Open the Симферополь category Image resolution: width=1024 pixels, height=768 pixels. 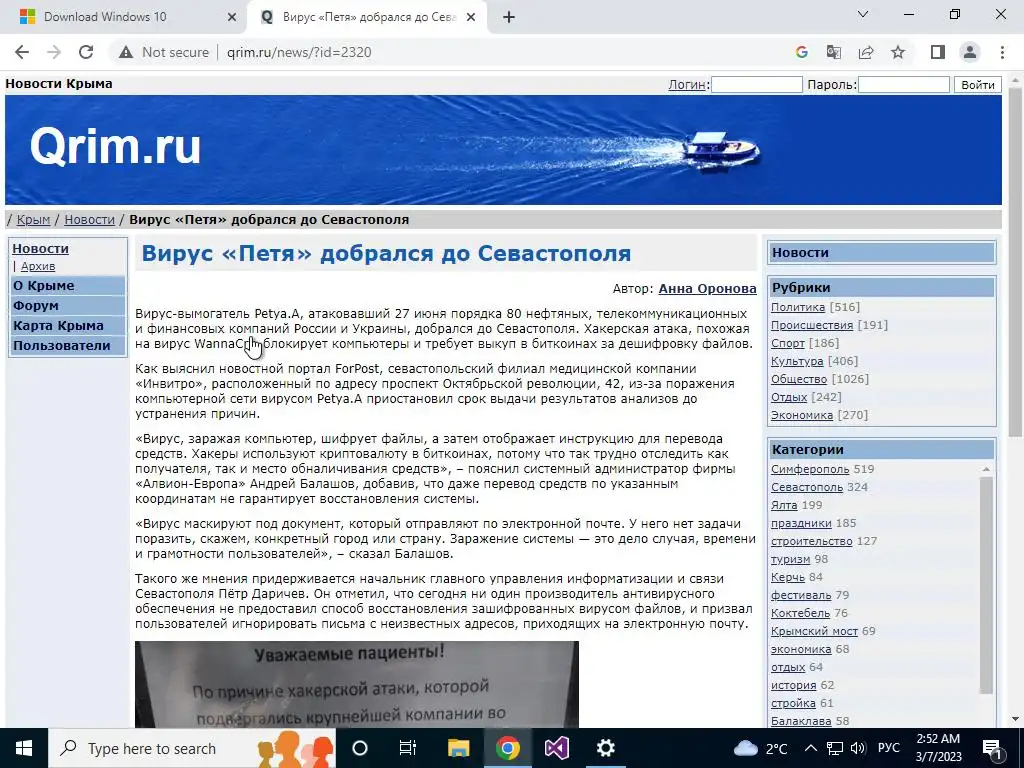(810, 469)
